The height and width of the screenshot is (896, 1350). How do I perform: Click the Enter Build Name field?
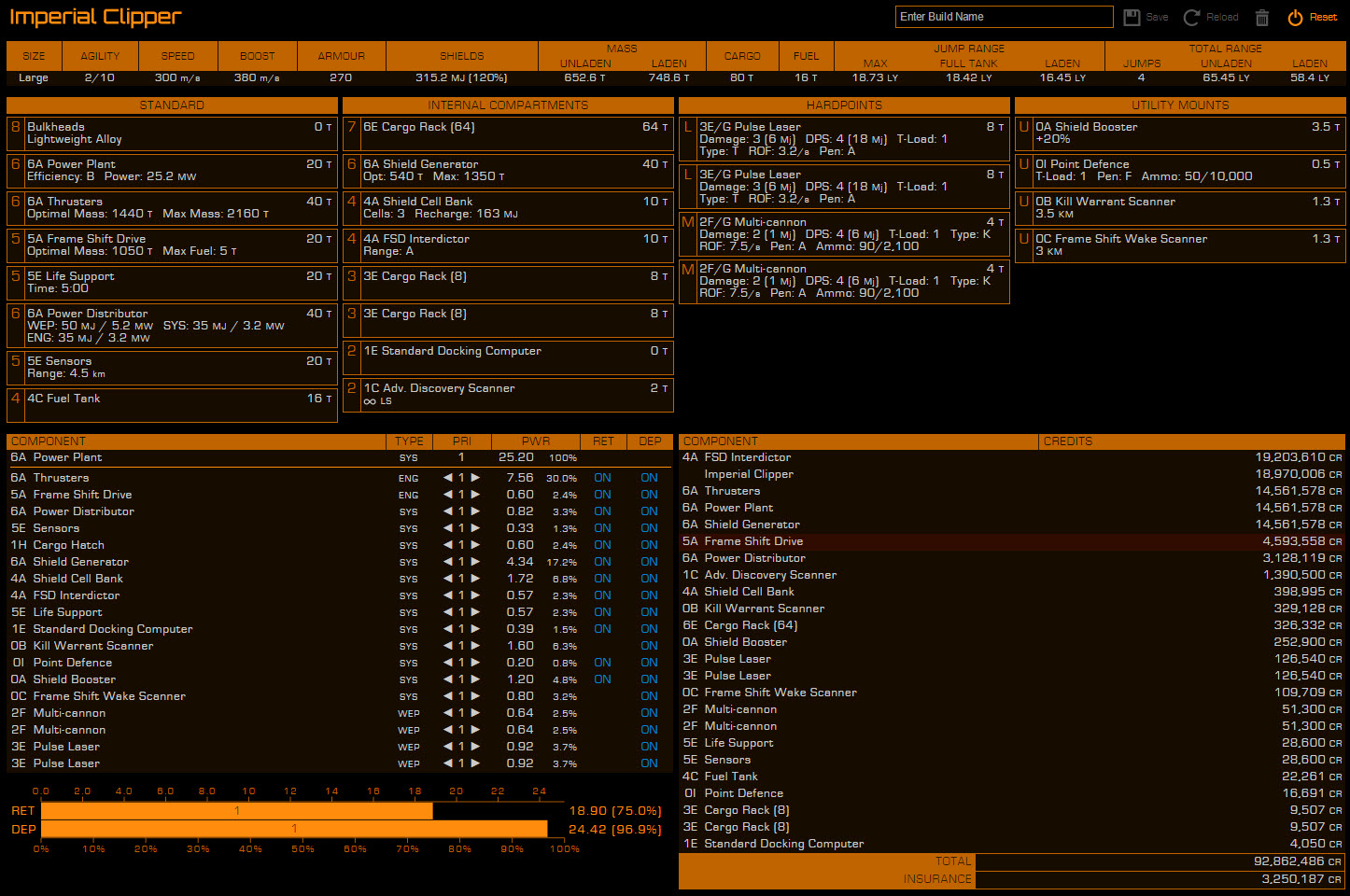point(1005,17)
